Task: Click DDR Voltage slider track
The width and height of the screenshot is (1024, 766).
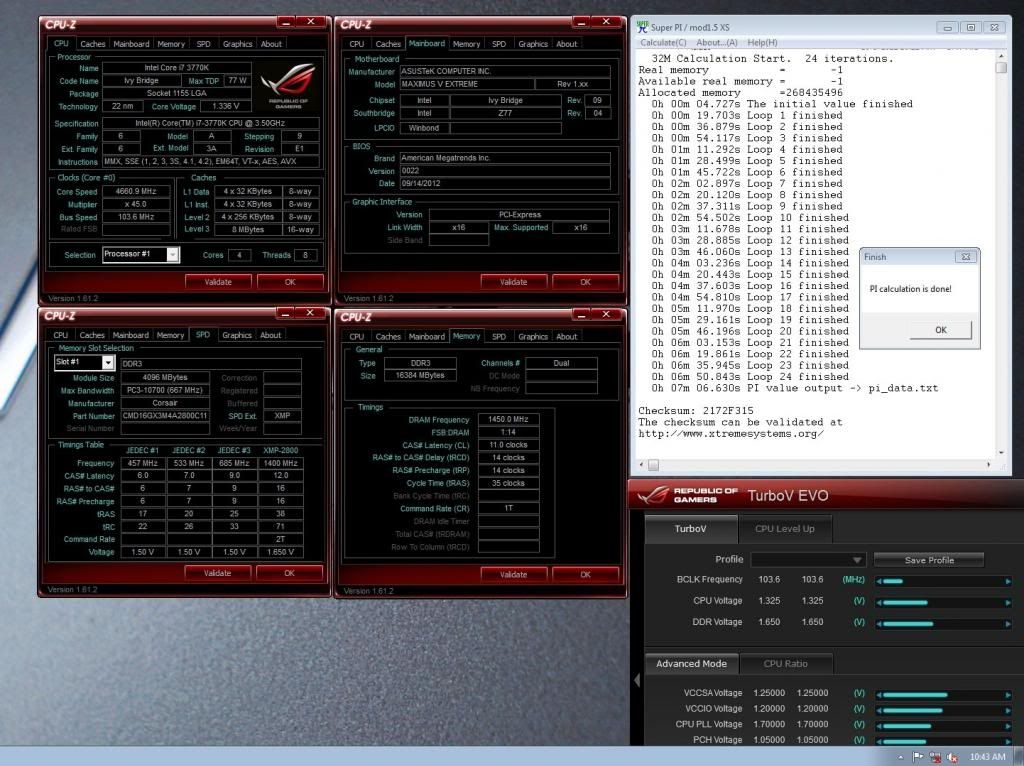Action: coord(943,624)
